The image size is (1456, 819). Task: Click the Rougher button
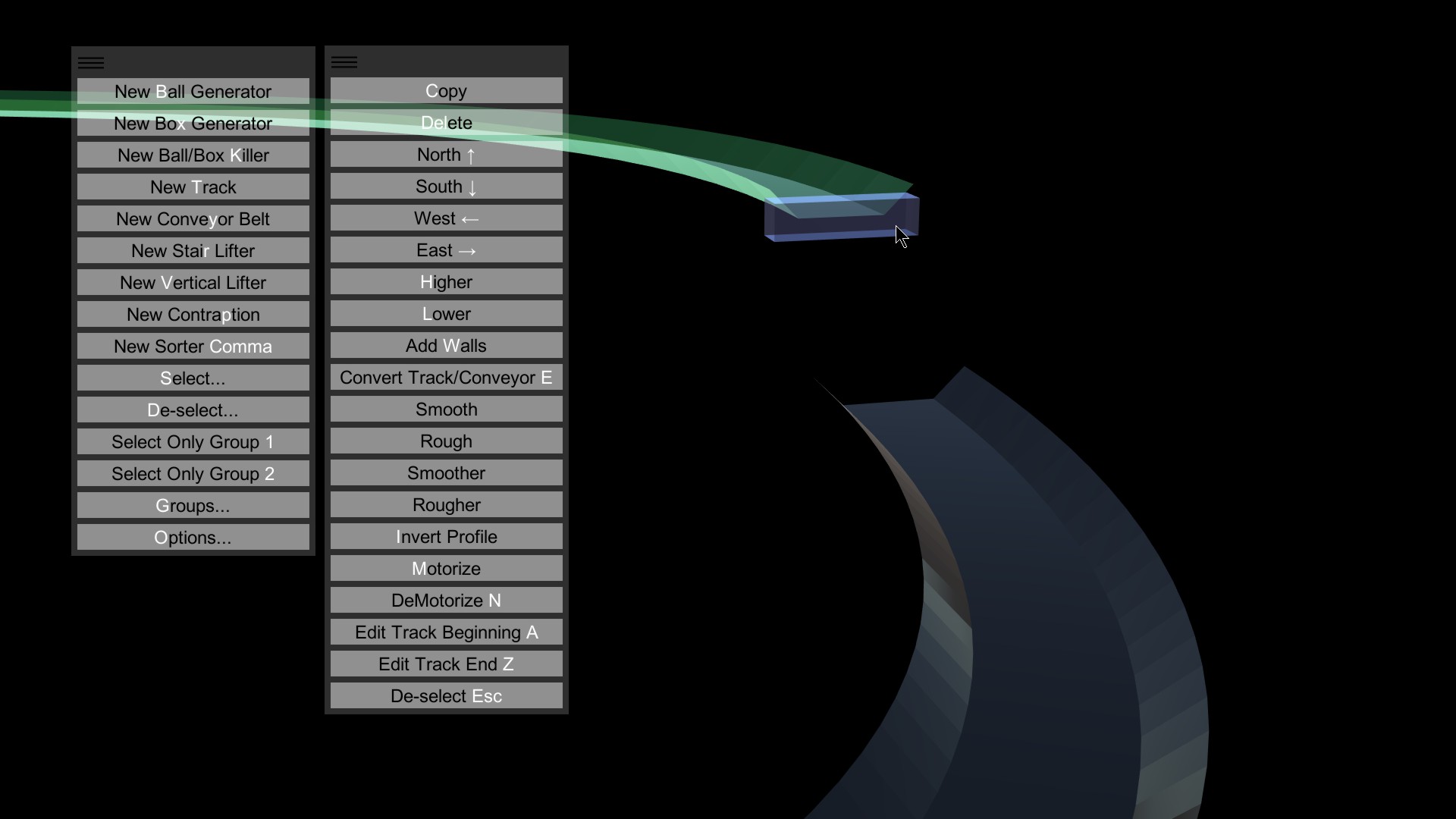(x=447, y=505)
